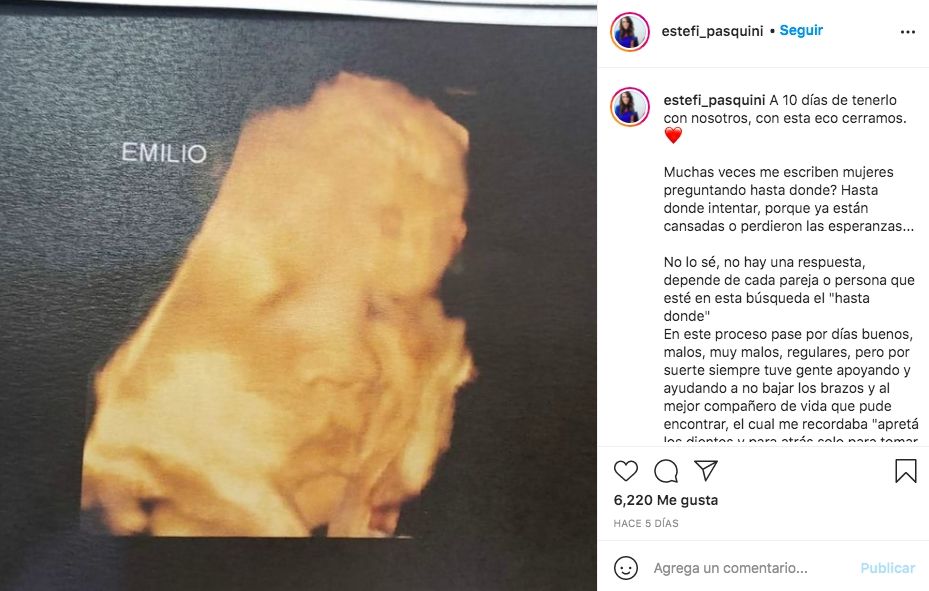Open the three-dot more options menu

(x=908, y=32)
